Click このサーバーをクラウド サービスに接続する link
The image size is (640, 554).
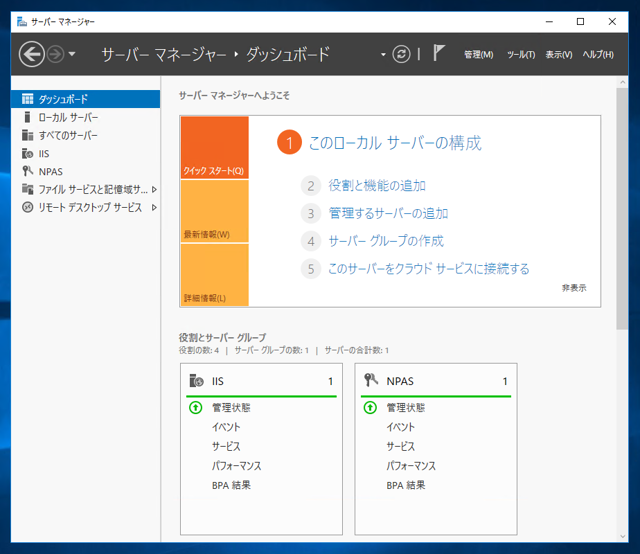click(429, 268)
